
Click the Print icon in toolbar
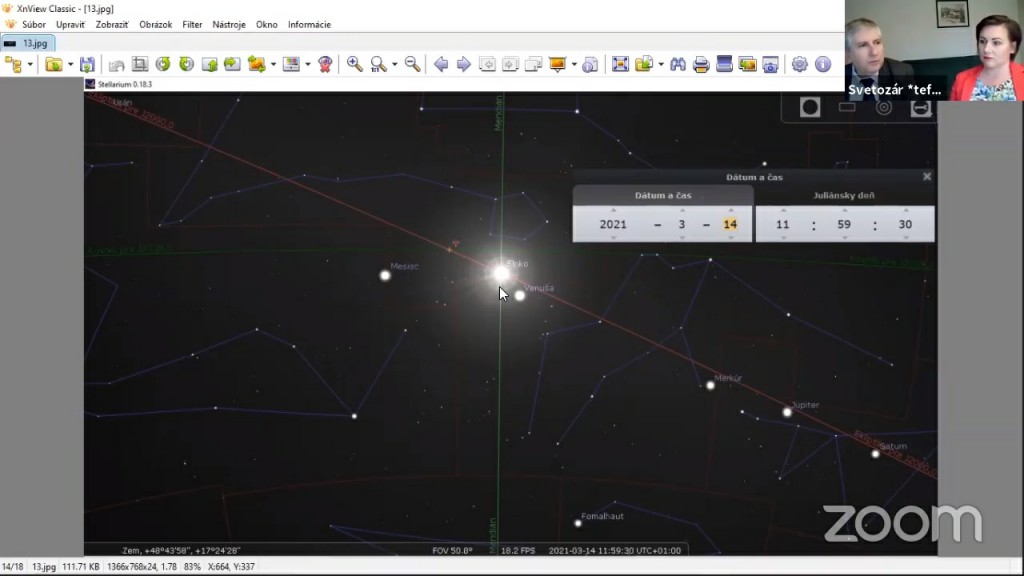[x=701, y=64]
